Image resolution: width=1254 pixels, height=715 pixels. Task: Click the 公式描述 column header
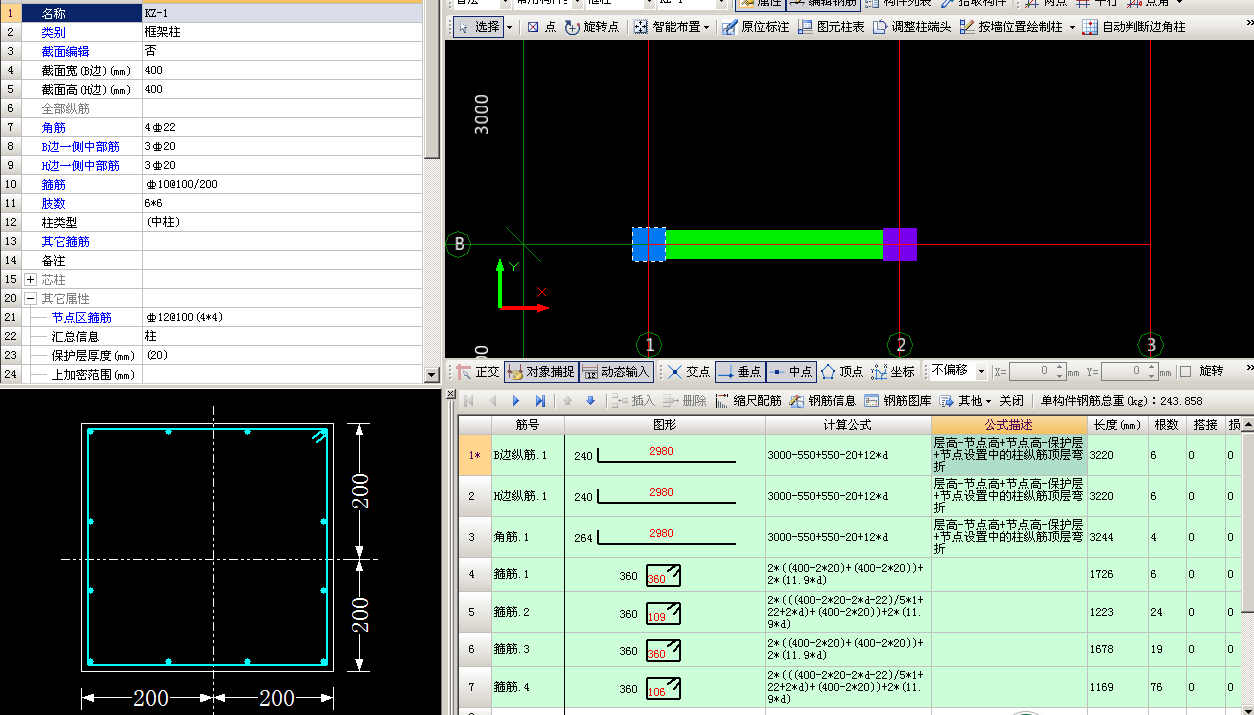1008,425
